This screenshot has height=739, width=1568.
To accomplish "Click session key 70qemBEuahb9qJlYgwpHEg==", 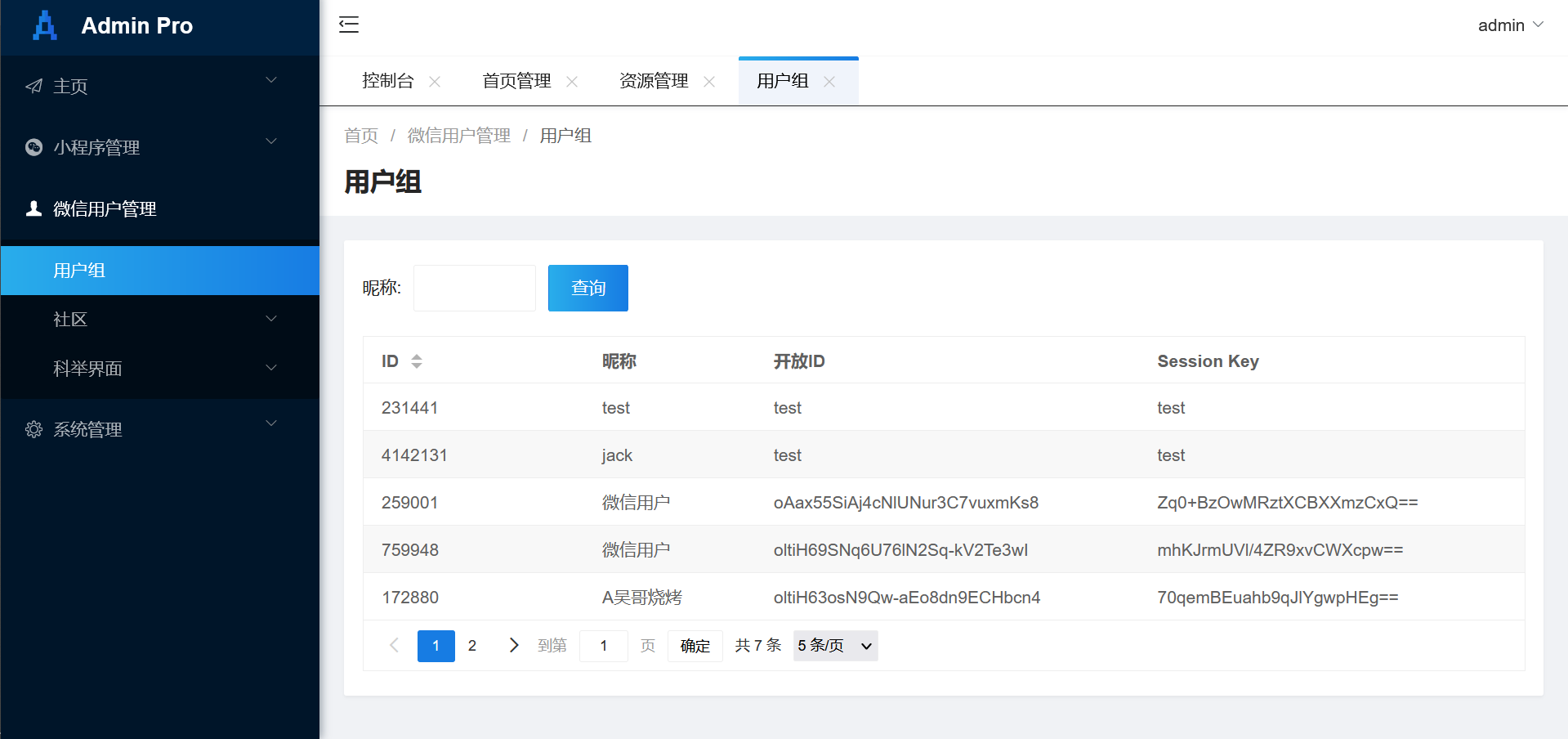I will [1278, 598].
